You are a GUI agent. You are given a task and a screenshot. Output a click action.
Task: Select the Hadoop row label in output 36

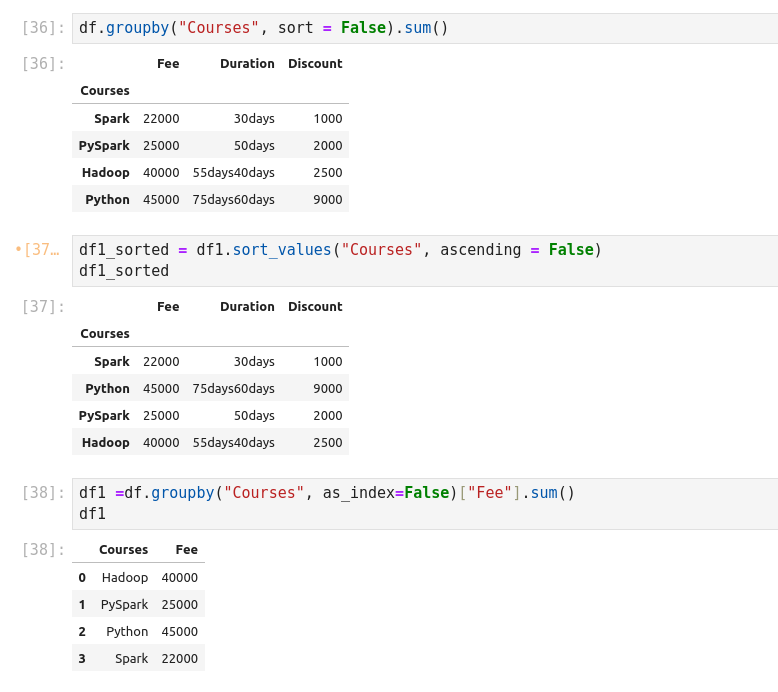(106, 173)
